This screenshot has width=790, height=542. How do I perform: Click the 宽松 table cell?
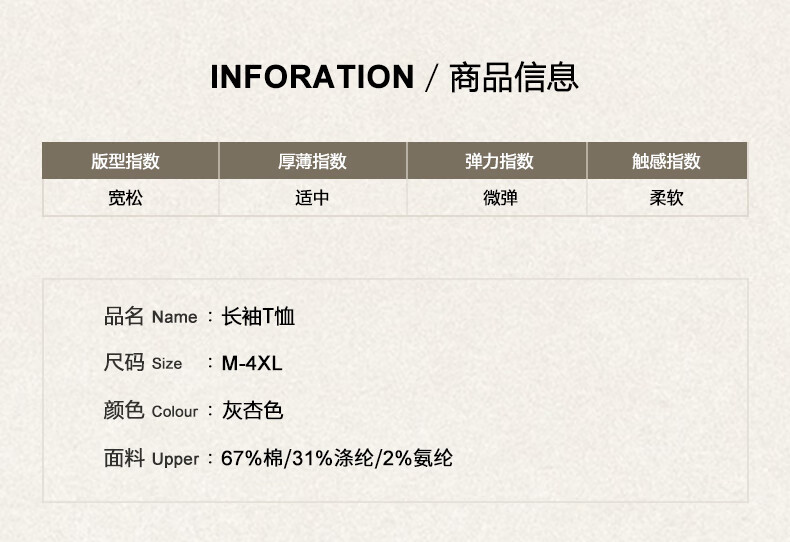click(126, 198)
